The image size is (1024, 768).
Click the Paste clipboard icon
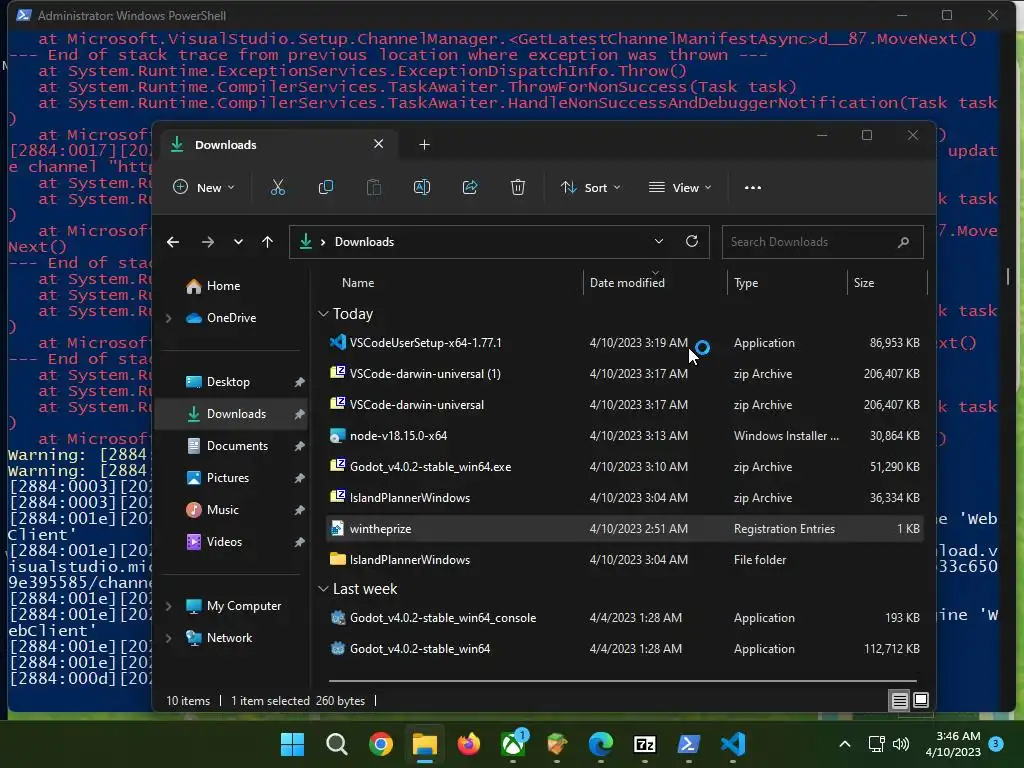point(374,188)
